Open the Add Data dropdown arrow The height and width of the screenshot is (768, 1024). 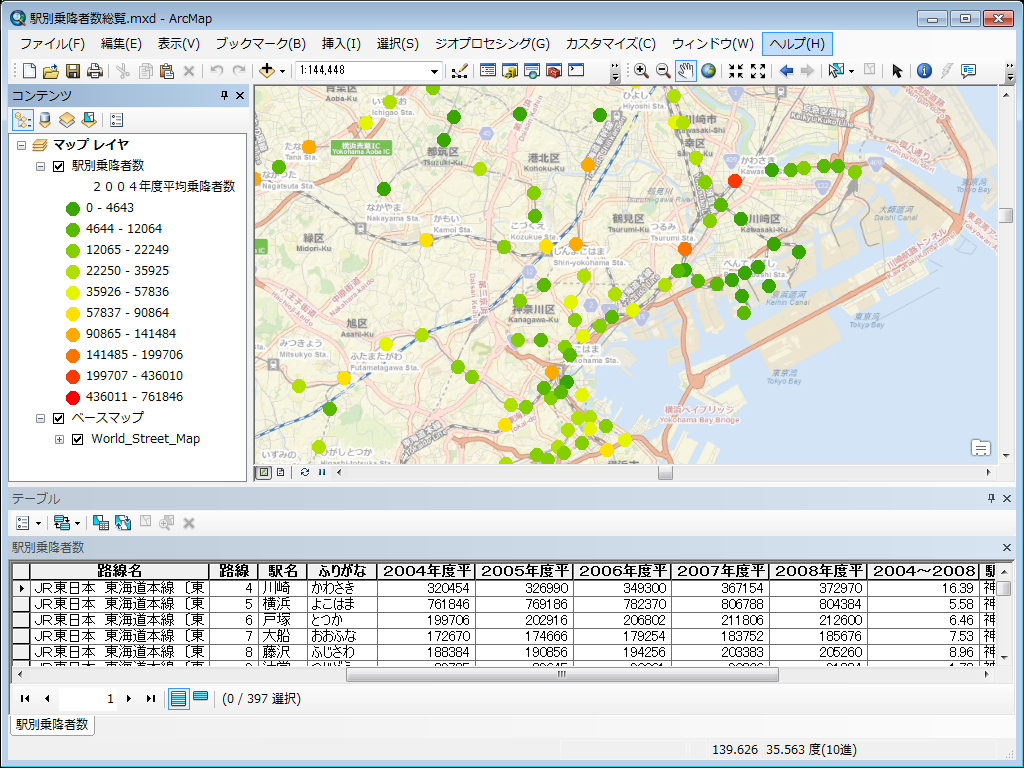(x=282, y=71)
